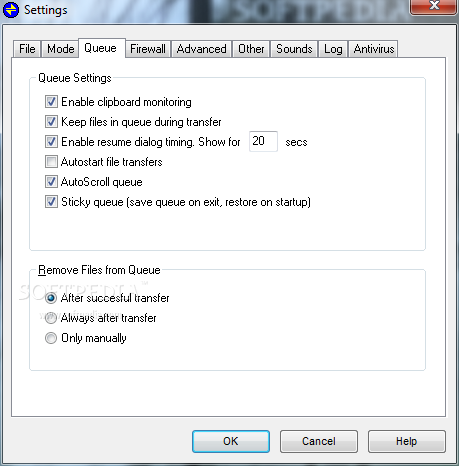Close the Settings dialog

tap(433, 7)
